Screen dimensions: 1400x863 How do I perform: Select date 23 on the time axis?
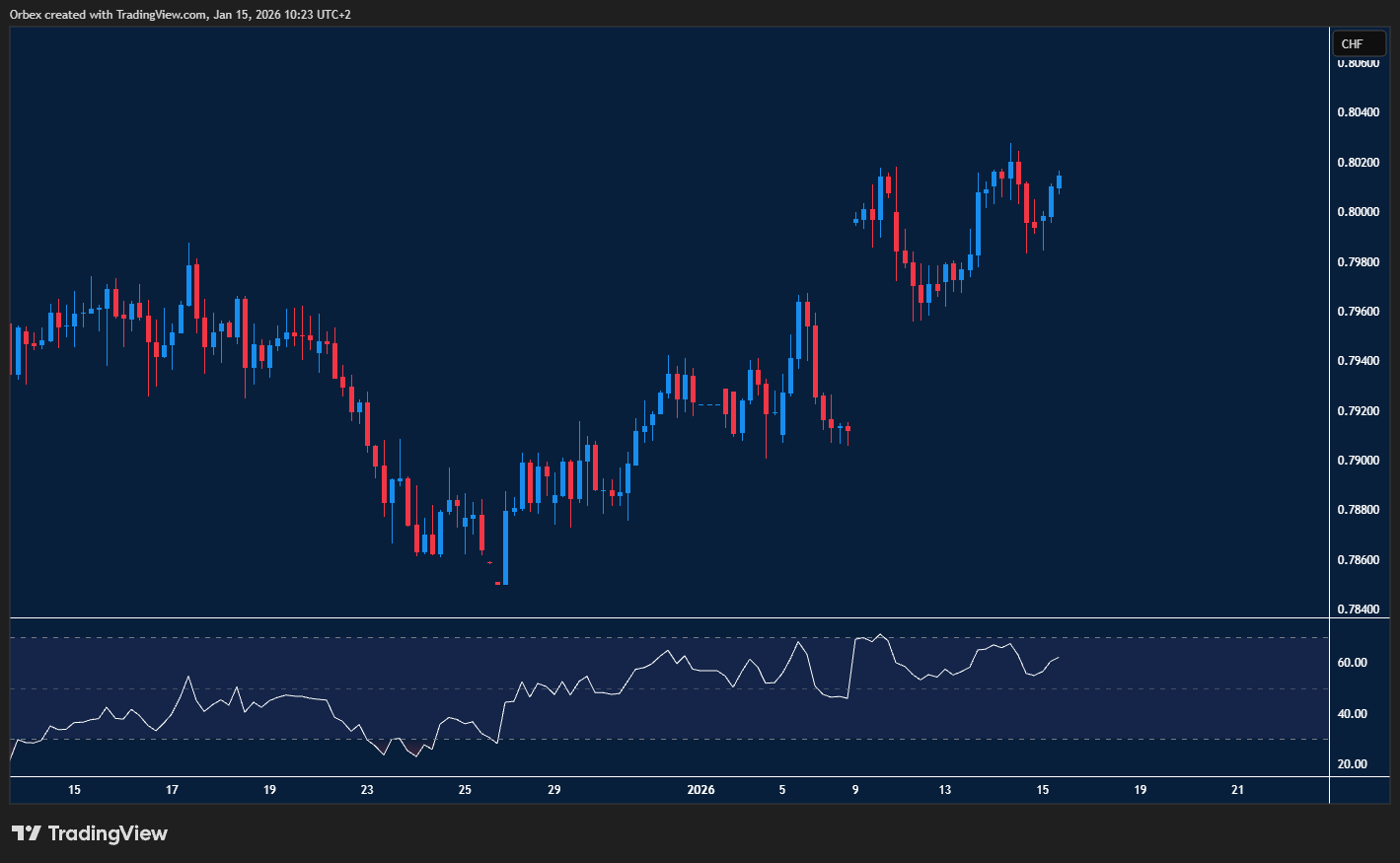367,790
